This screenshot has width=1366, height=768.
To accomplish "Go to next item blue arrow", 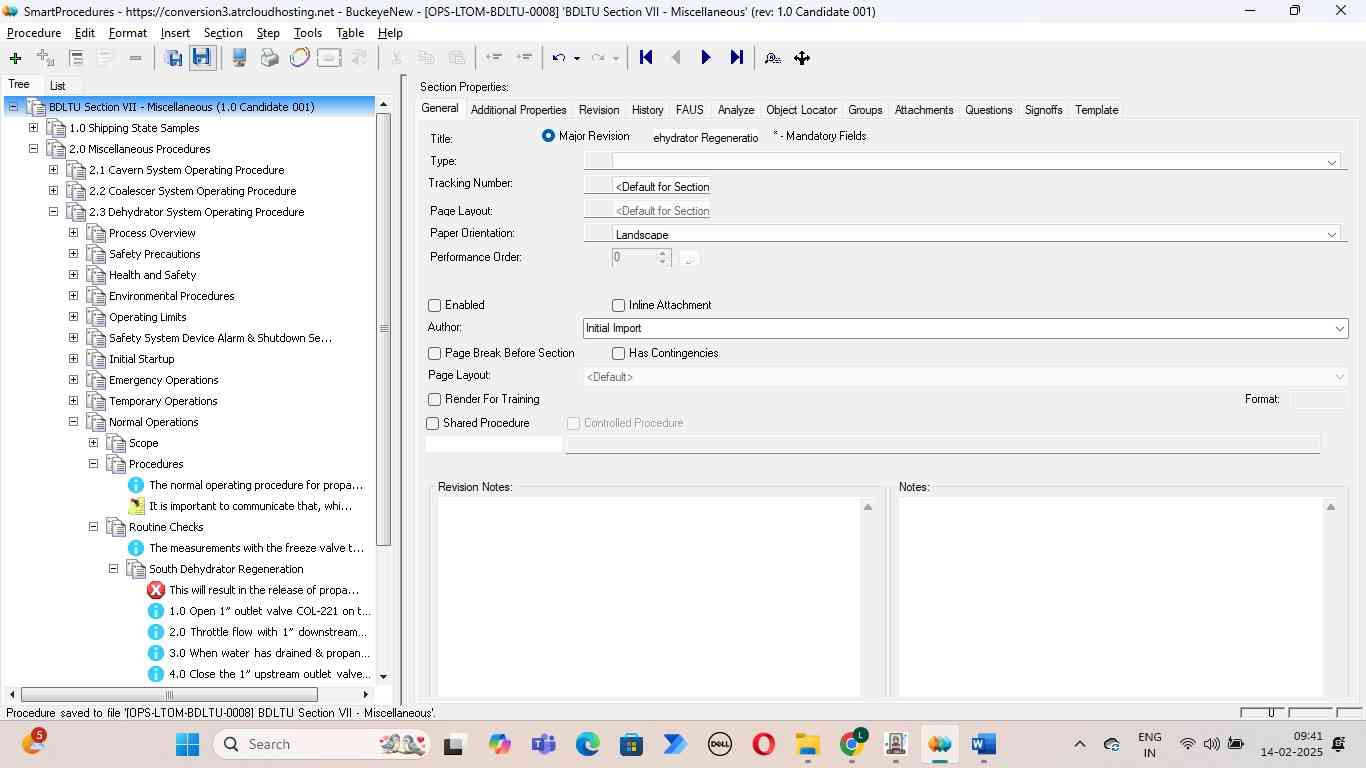I will coord(706,58).
